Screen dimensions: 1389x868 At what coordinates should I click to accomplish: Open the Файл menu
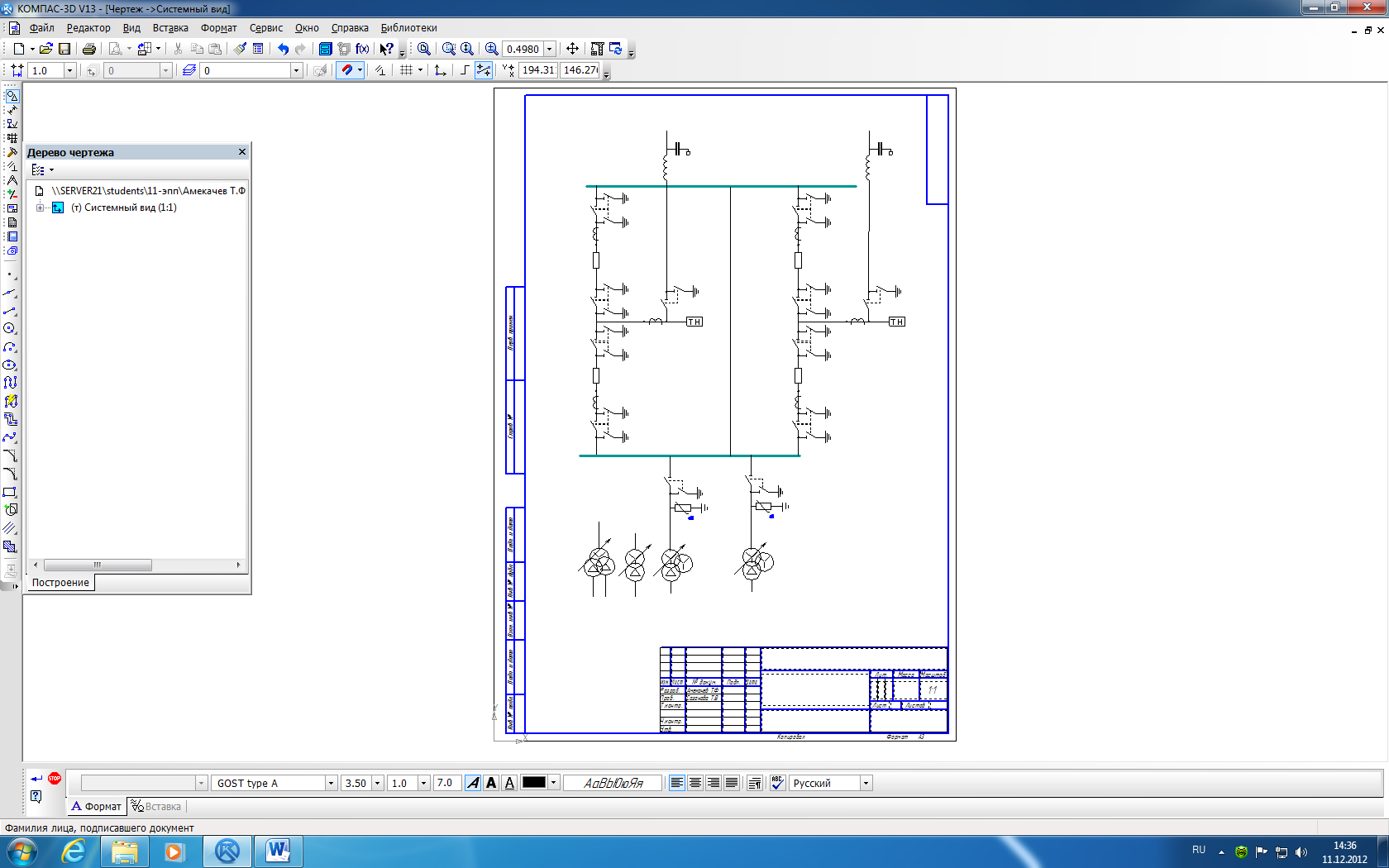tap(41, 27)
